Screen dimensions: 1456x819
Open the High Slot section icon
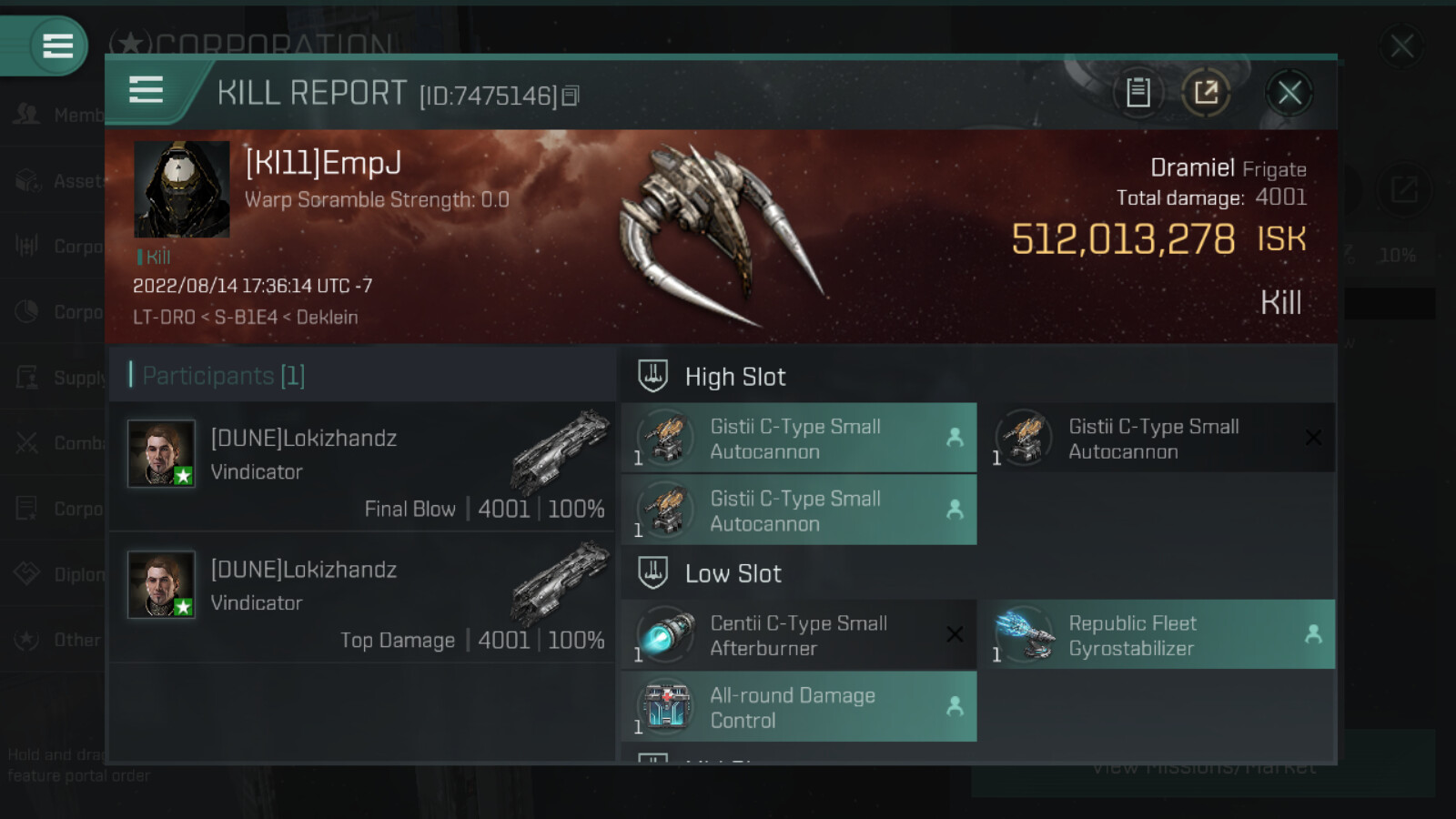[x=652, y=376]
